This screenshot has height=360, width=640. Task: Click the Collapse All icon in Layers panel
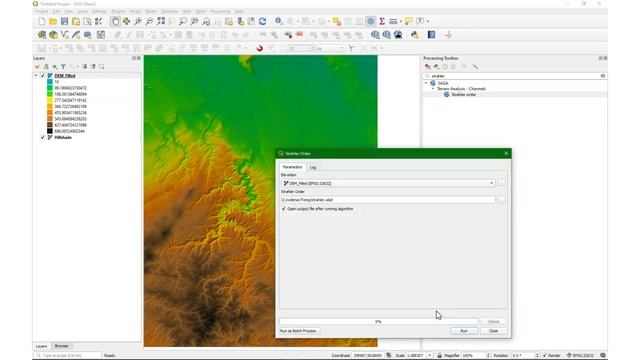pyautogui.click(x=93, y=67)
